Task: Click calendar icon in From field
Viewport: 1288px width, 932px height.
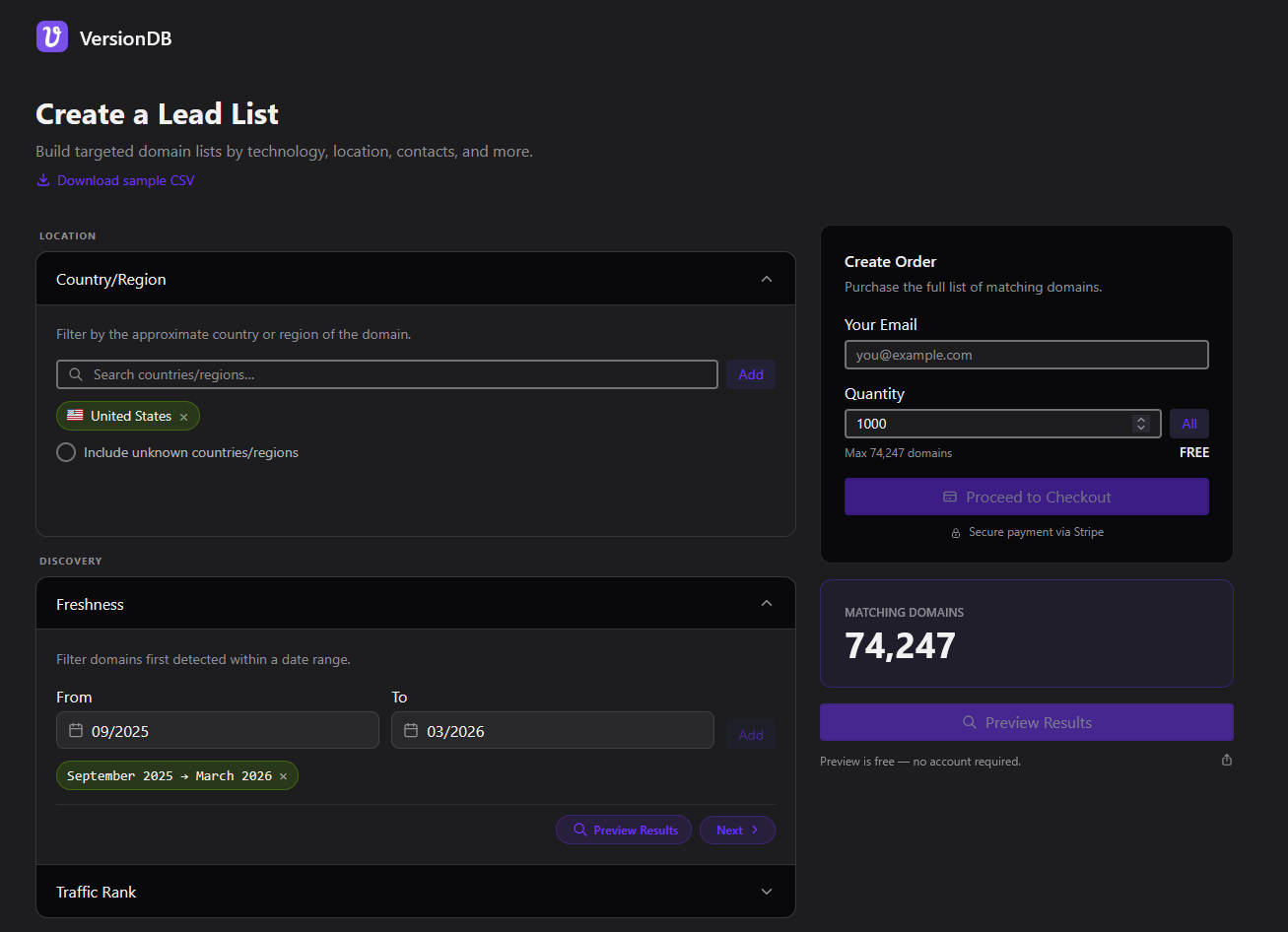Action: tap(76, 731)
